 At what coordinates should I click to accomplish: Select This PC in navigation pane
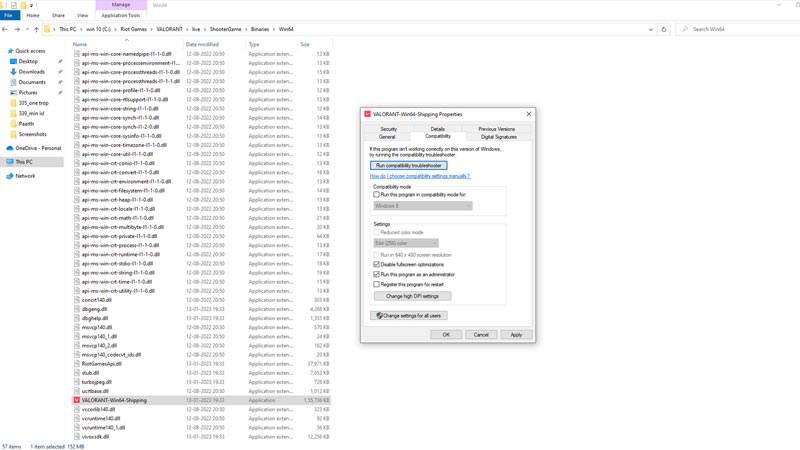point(24,162)
